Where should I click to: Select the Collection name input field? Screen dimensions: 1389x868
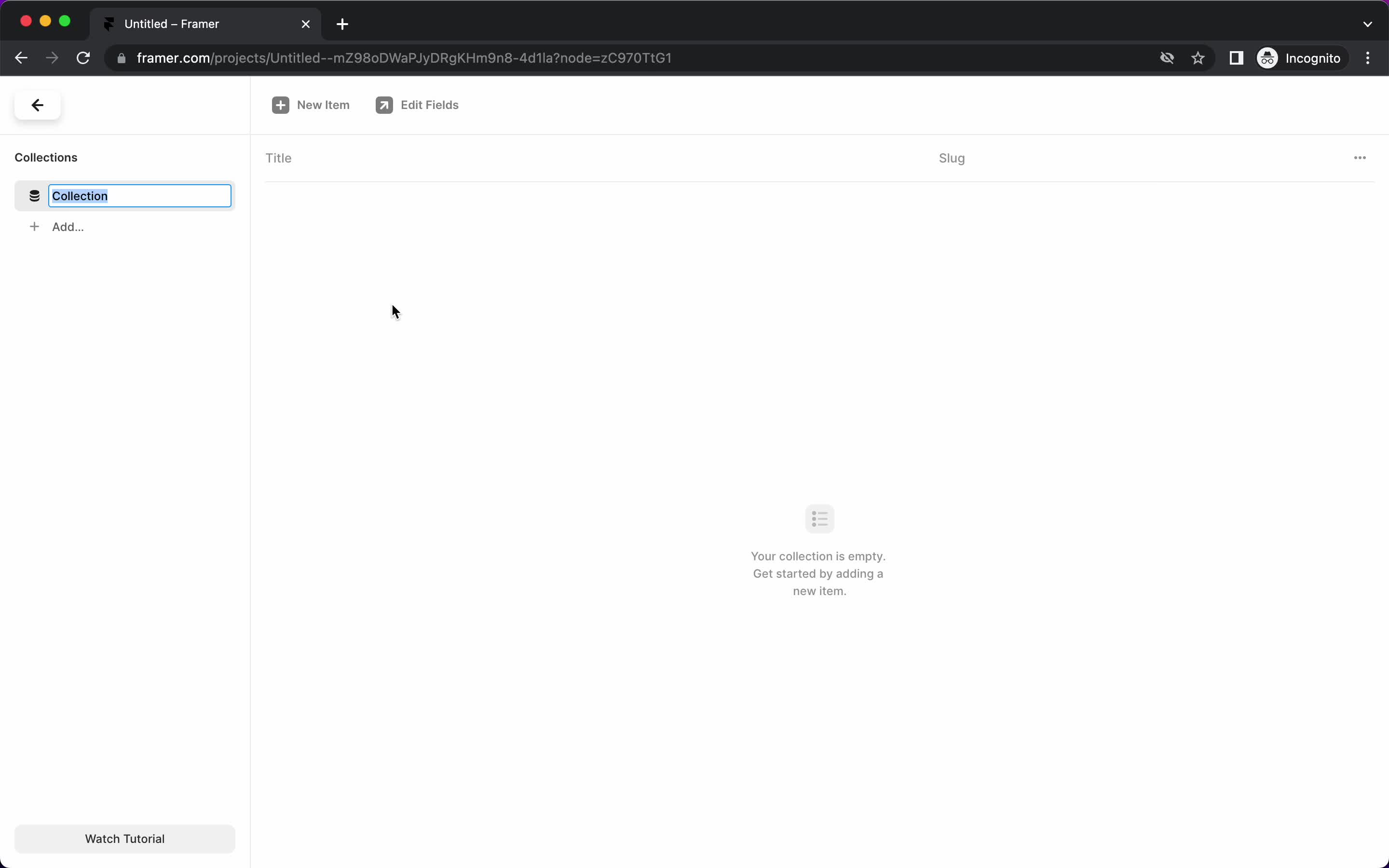[139, 195]
